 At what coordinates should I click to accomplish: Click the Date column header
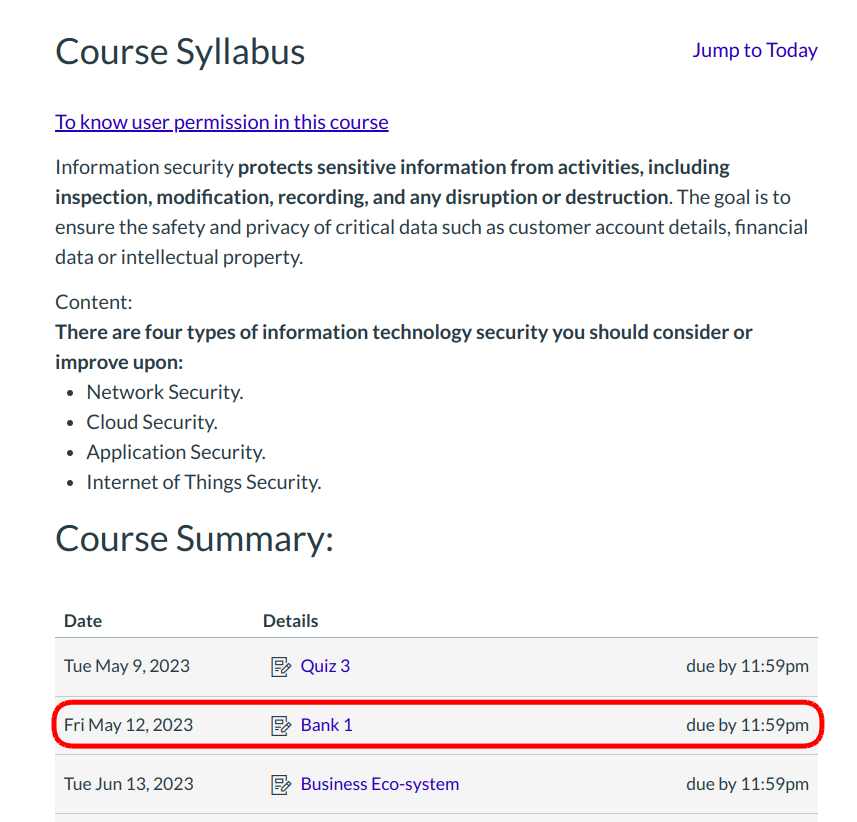pyautogui.click(x=83, y=621)
